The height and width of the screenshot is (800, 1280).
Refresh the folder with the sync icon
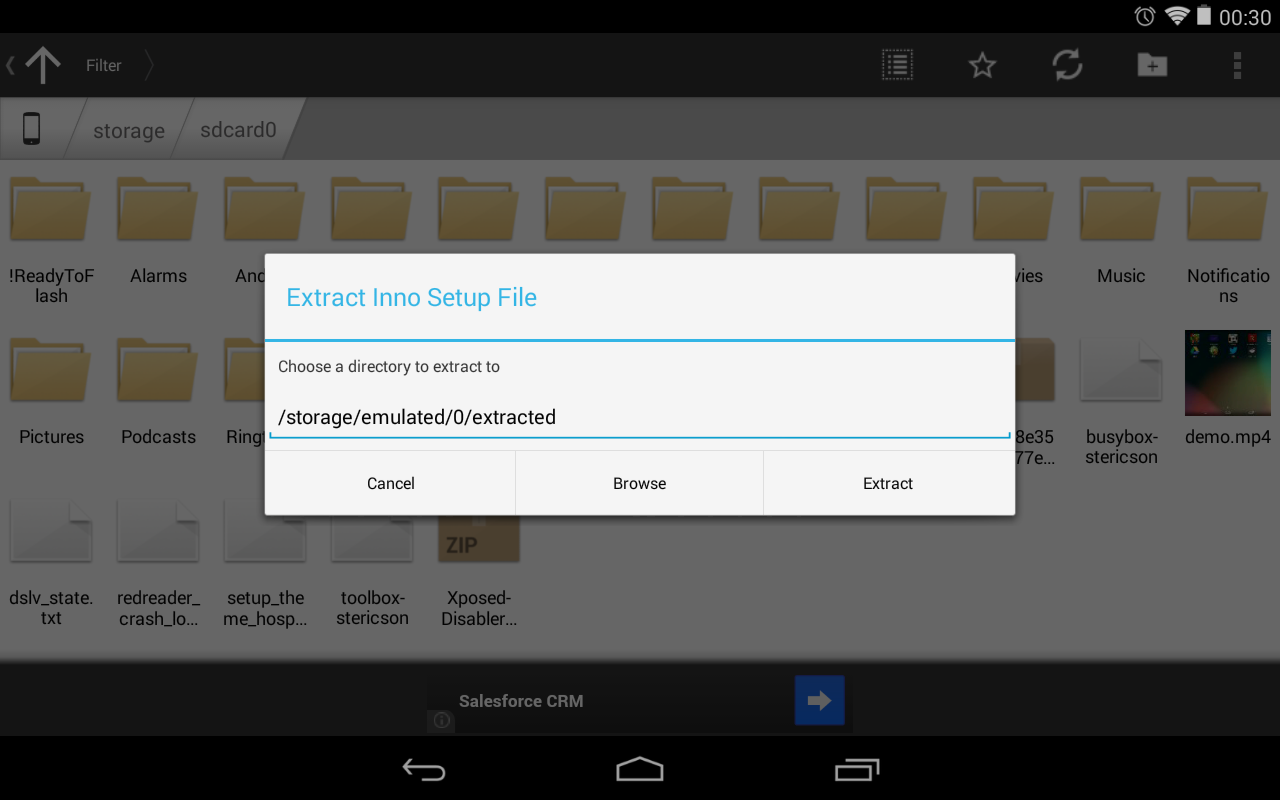tap(1067, 65)
